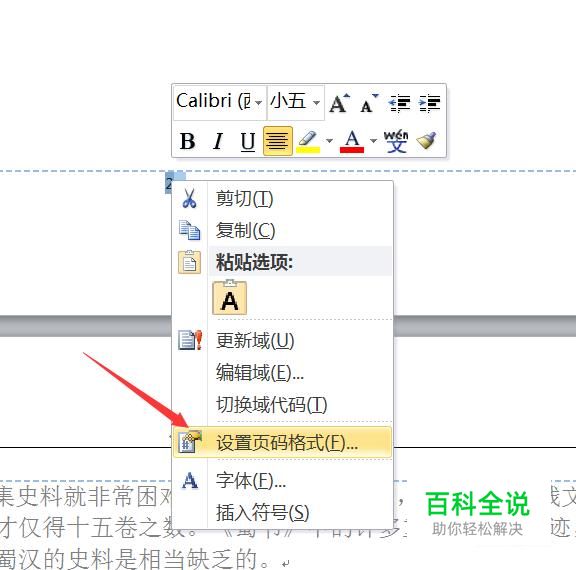Choose 剪切(T) from context menu

(x=282, y=199)
